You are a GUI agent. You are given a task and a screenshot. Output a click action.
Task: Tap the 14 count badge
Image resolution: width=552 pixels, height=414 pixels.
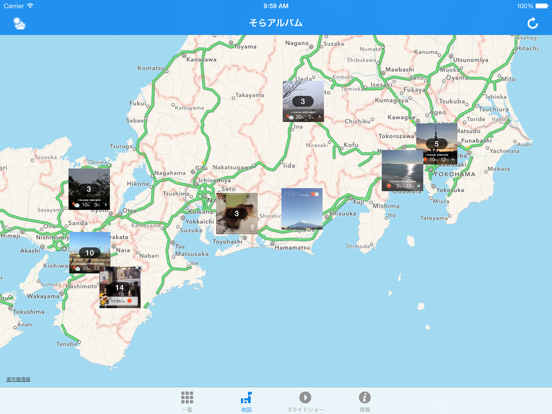pyautogui.click(x=120, y=288)
